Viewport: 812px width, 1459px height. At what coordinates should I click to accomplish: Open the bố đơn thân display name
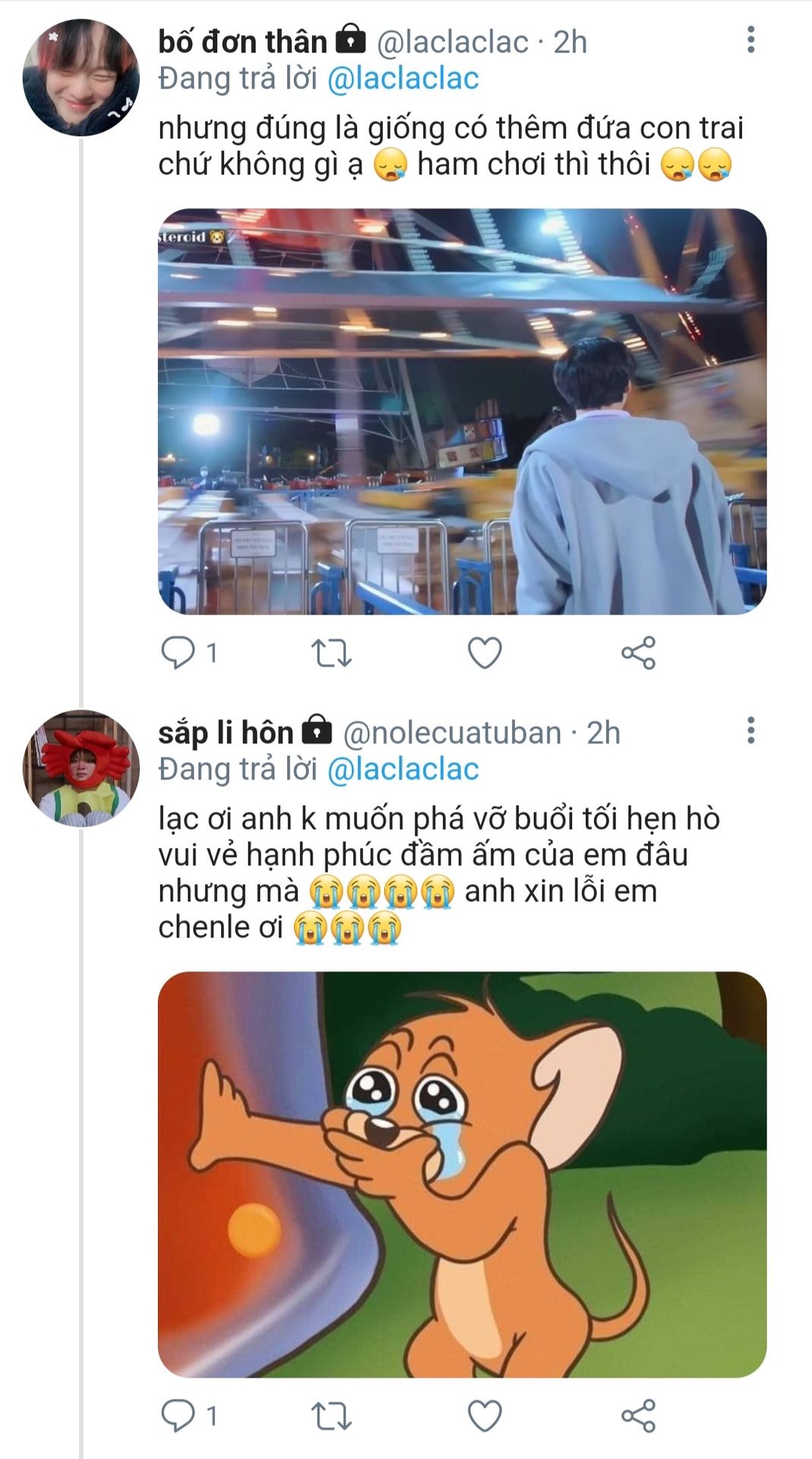tap(242, 41)
